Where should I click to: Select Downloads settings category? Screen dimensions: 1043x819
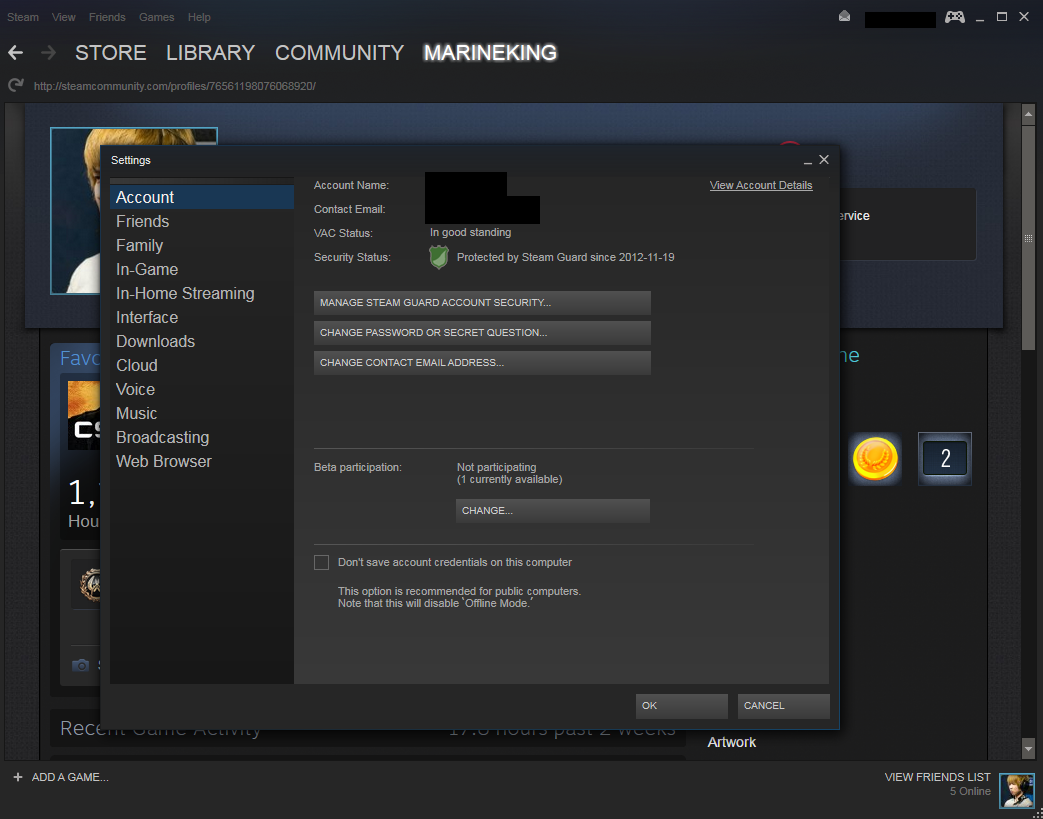coord(202,341)
